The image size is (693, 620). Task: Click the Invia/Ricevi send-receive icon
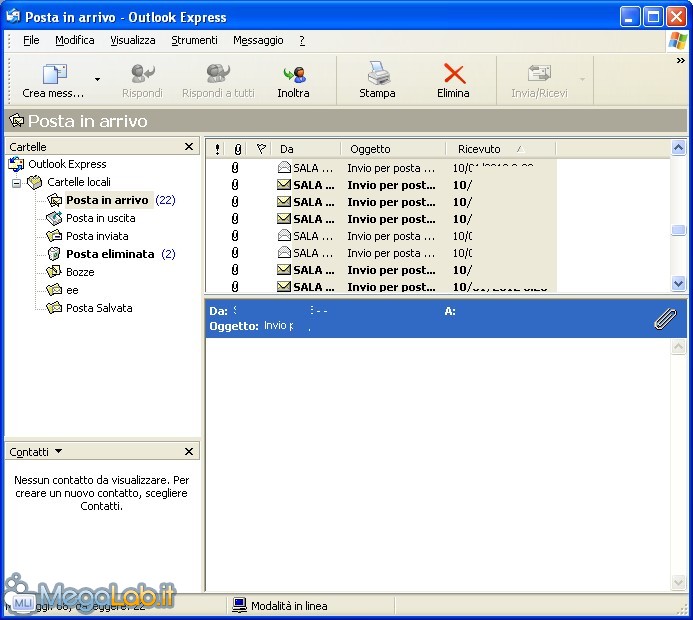(x=539, y=73)
